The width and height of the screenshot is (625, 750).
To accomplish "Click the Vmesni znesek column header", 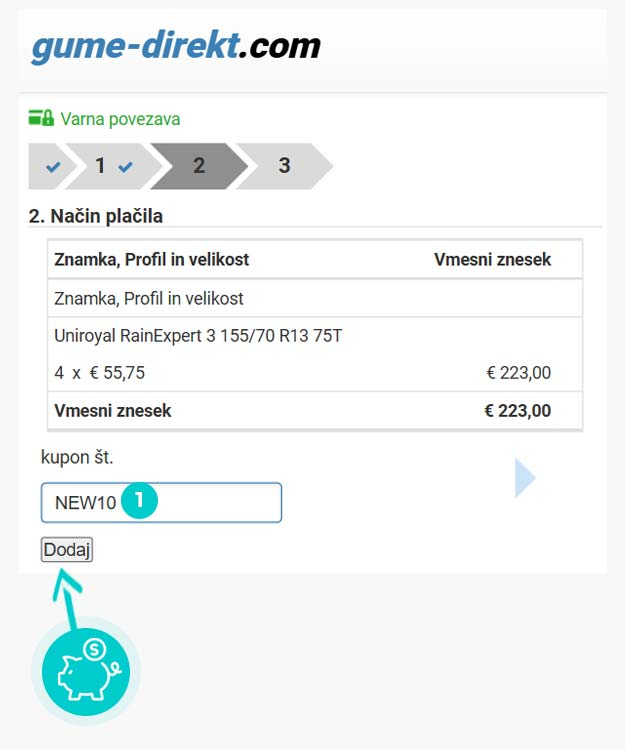I will click(x=492, y=260).
